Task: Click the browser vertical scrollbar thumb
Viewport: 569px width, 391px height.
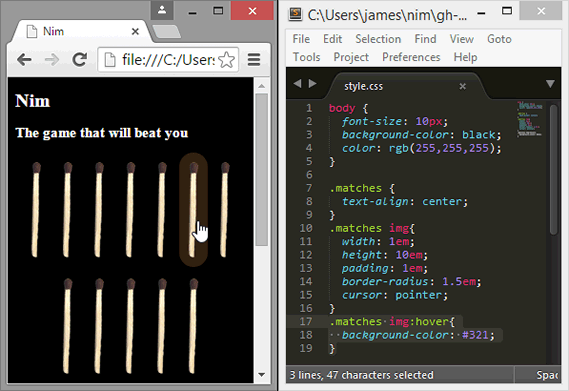Action: [x=262, y=170]
